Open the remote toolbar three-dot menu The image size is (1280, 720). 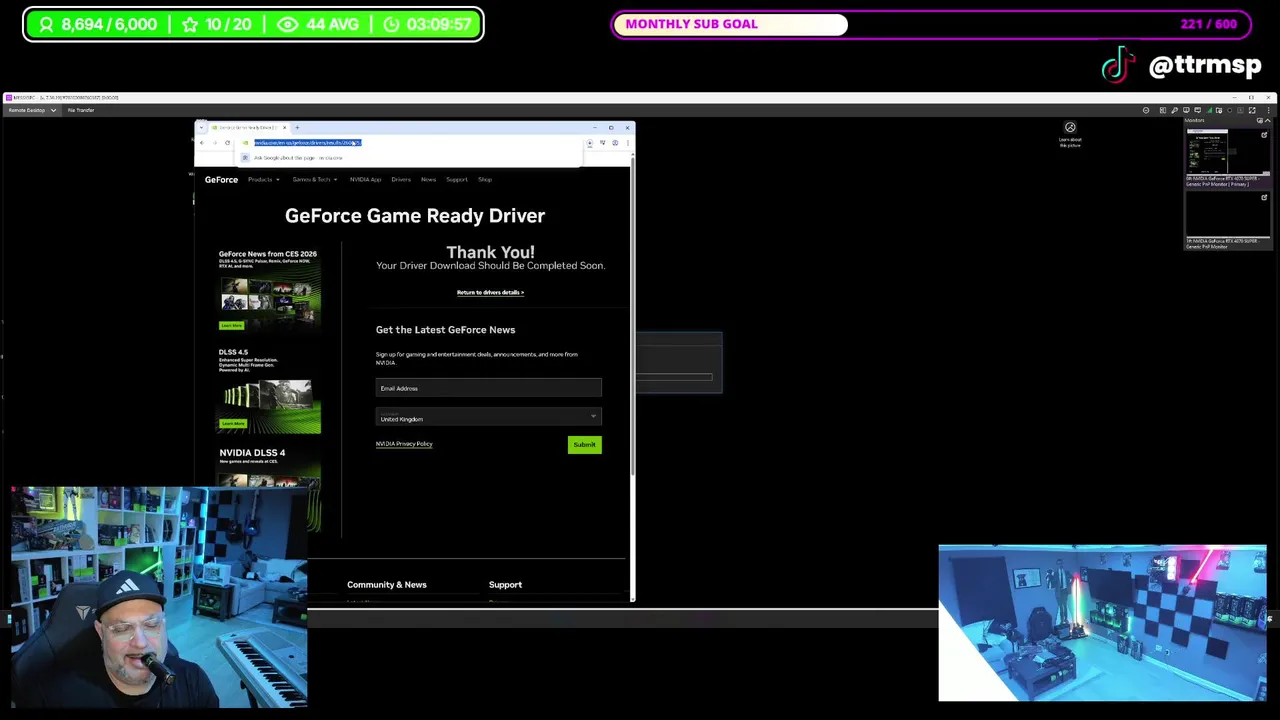tap(1268, 110)
